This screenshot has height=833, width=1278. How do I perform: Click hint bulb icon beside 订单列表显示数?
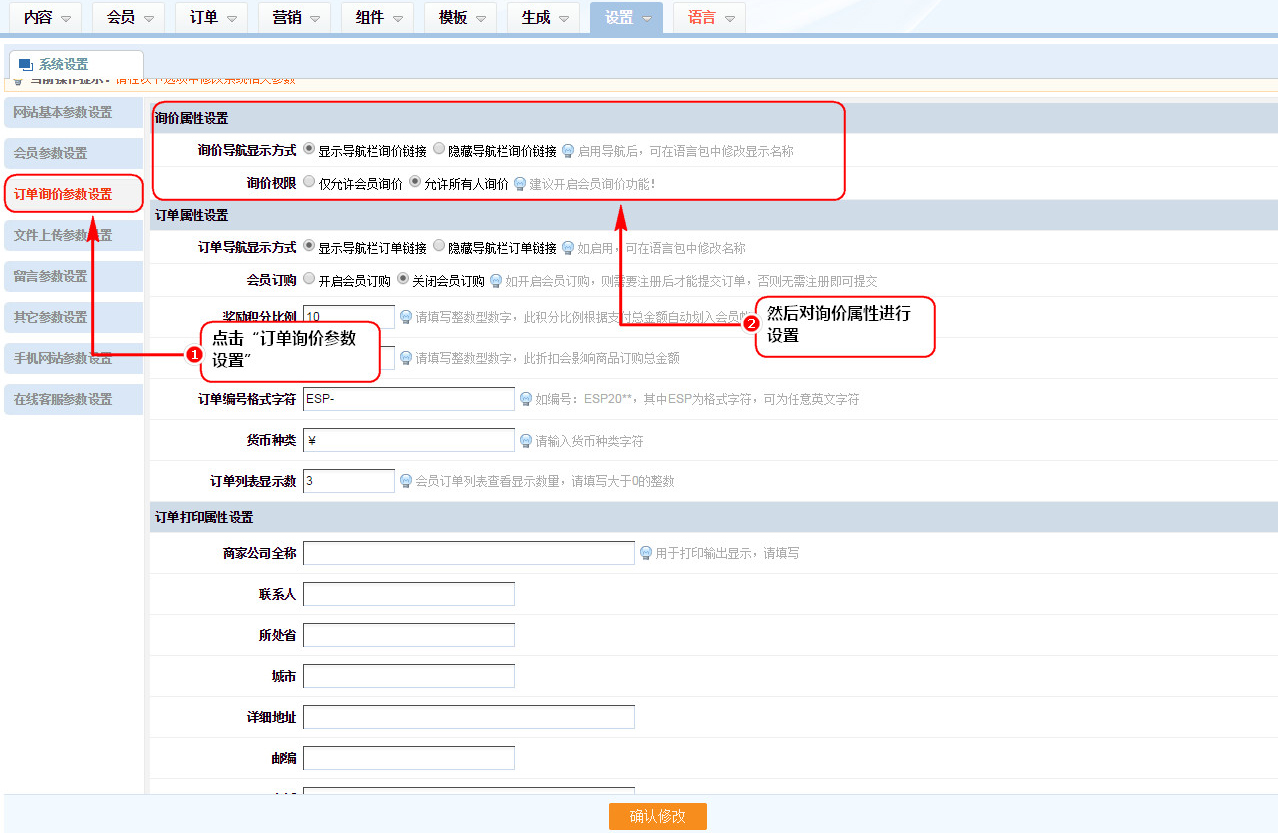pos(406,481)
